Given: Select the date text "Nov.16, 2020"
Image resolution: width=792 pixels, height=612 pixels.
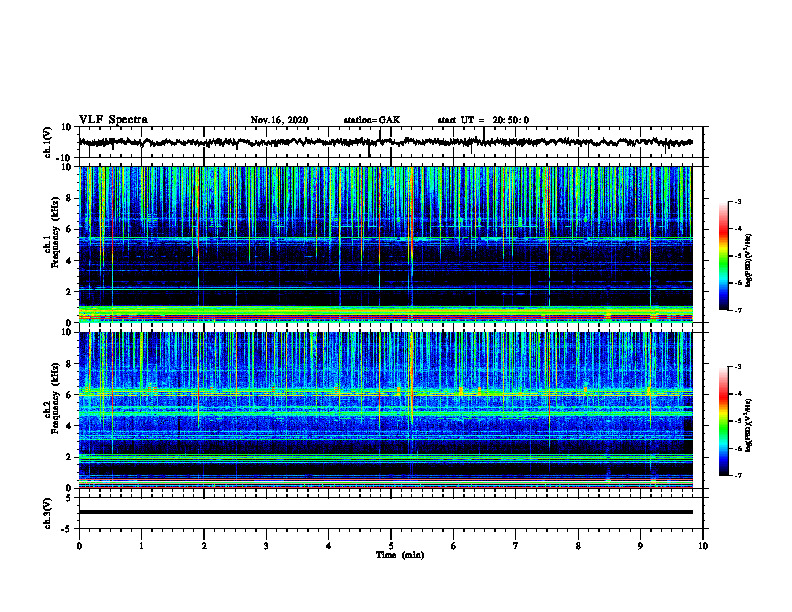Looking at the screenshot, I should click(279, 120).
